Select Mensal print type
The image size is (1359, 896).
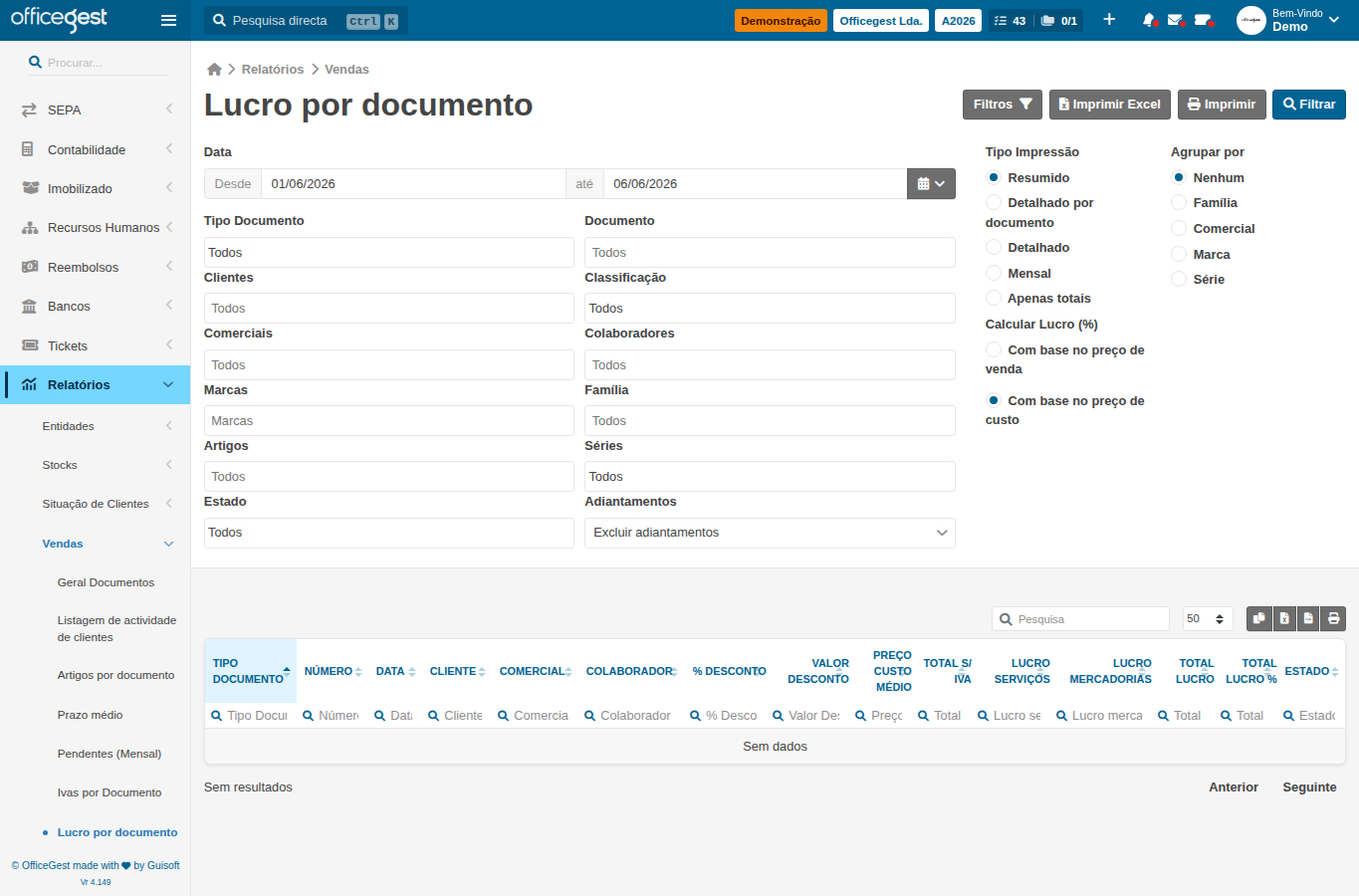tap(994, 273)
